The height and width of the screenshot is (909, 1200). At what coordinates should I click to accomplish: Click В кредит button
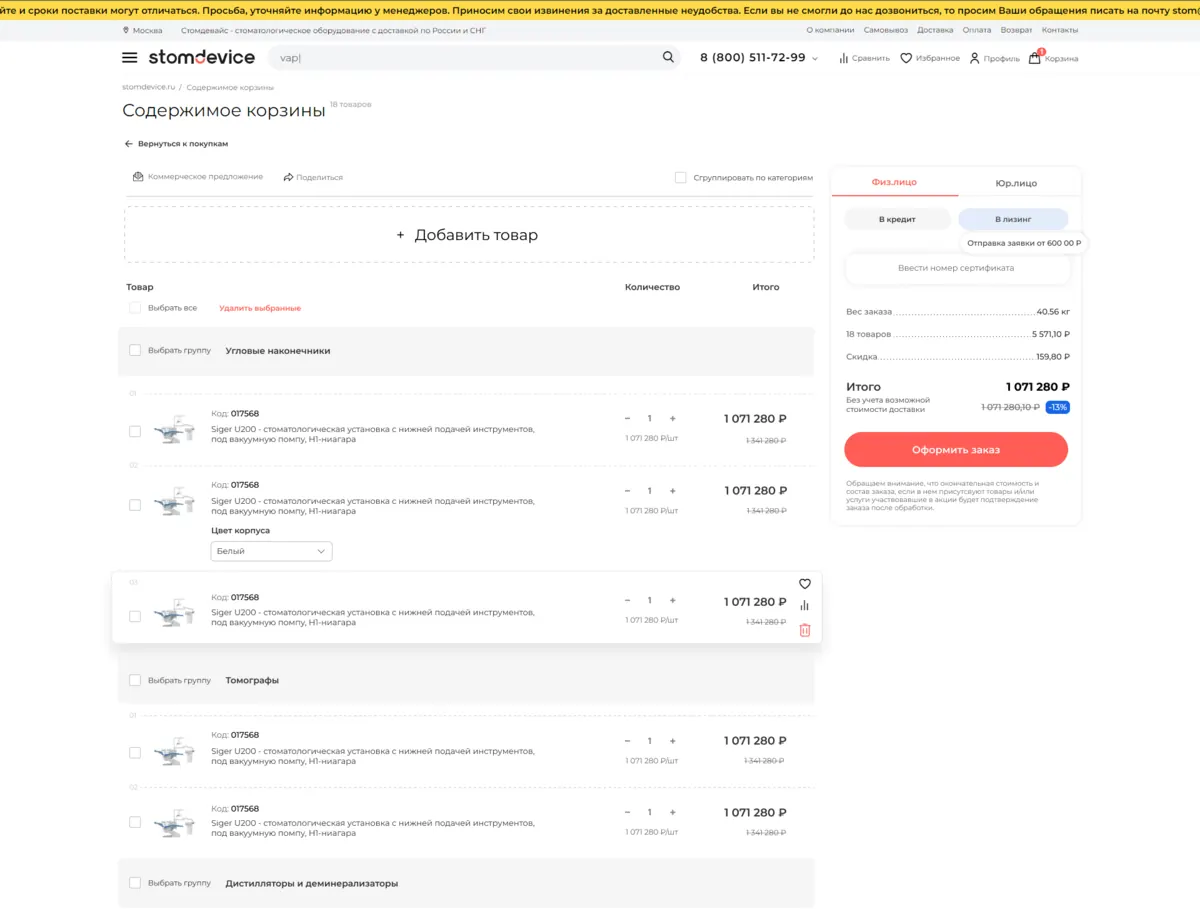click(897, 219)
